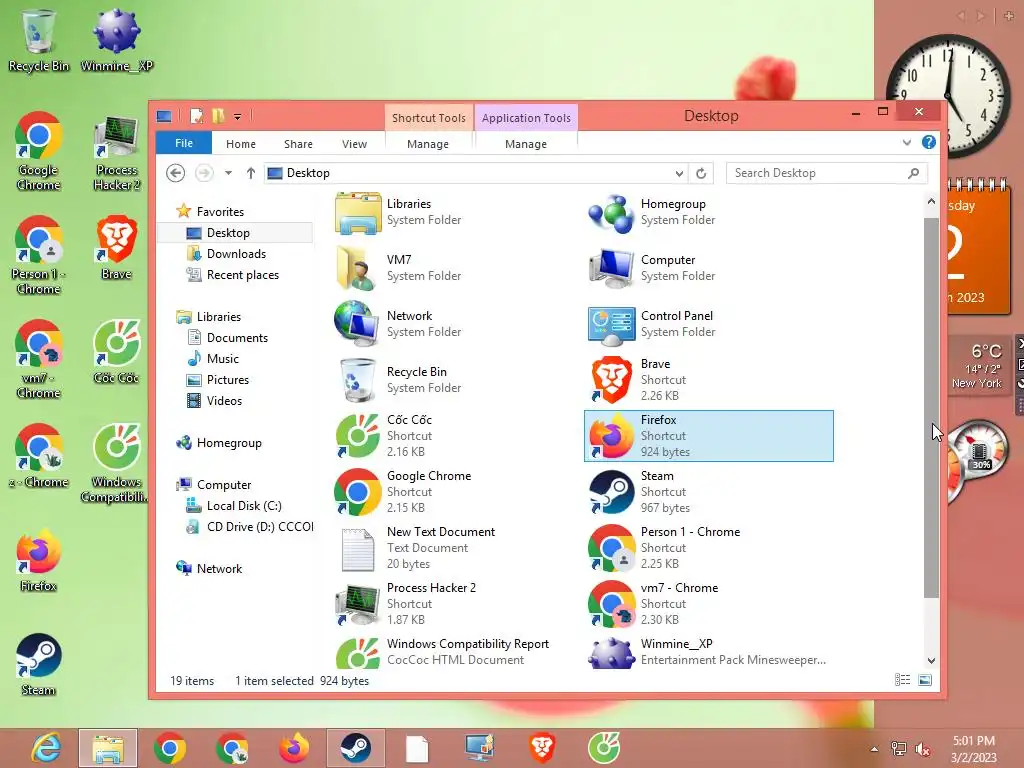Go up one folder level
This screenshot has width=1024, height=768.
coord(251,173)
